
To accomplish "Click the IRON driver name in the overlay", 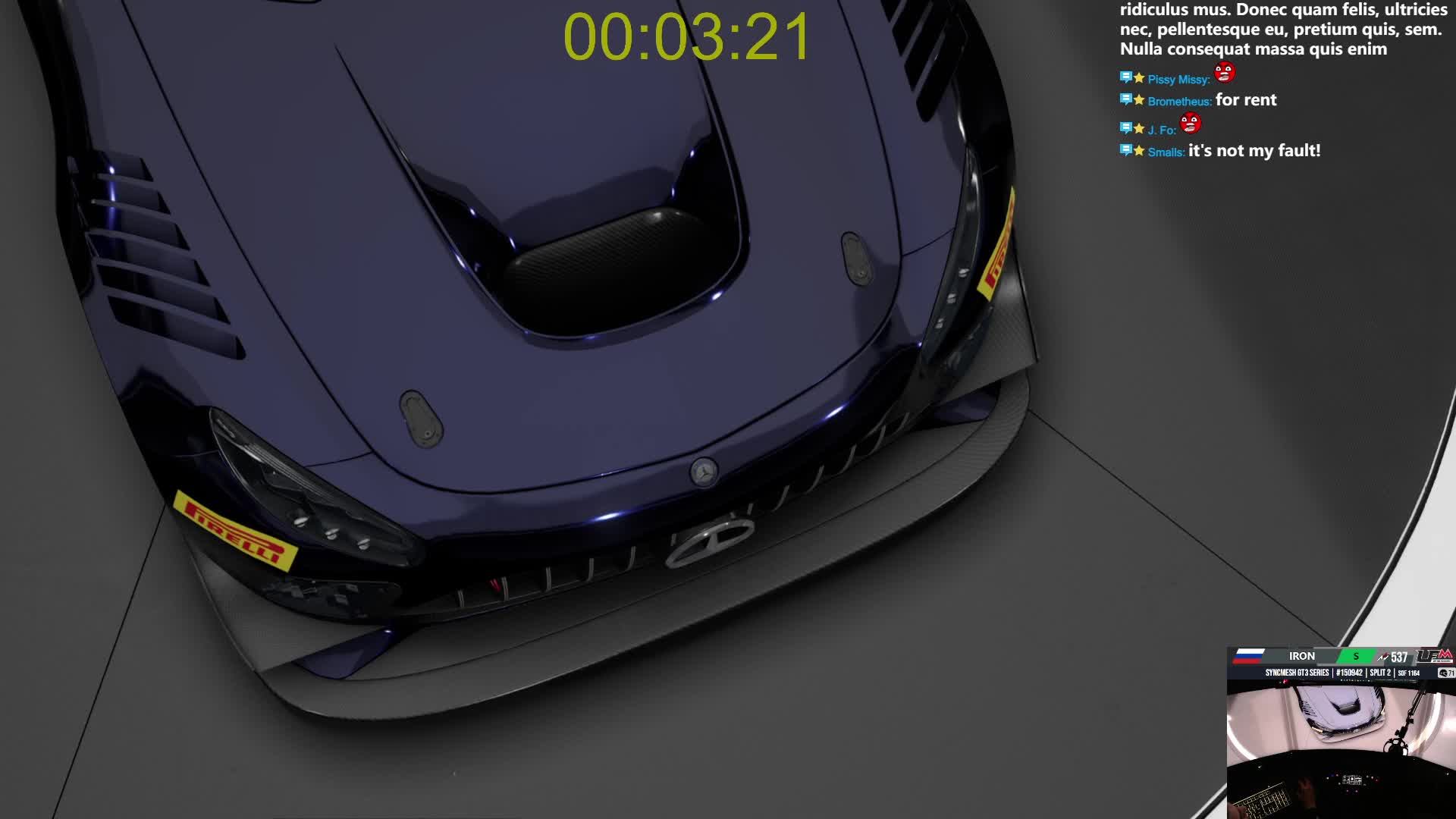I will coord(1301,656).
